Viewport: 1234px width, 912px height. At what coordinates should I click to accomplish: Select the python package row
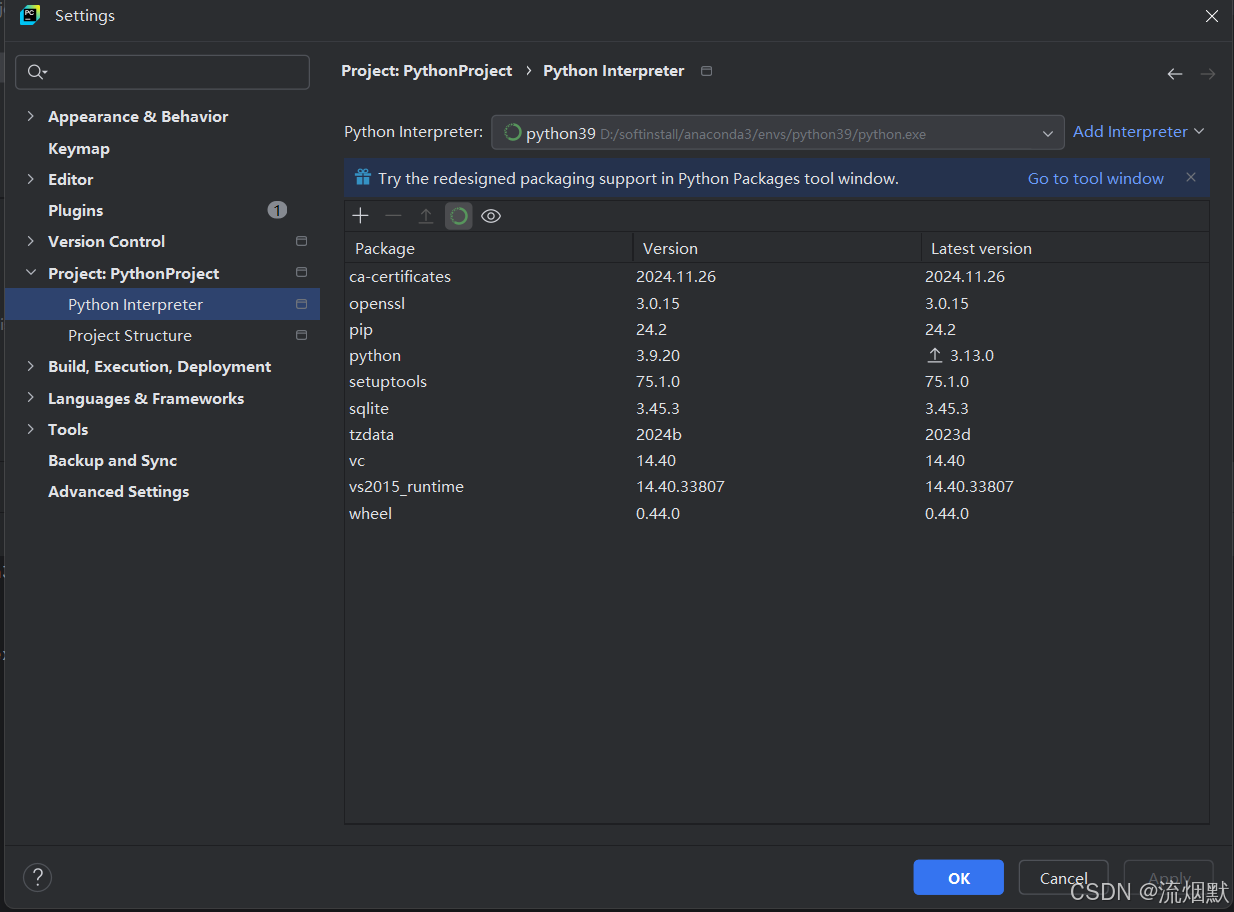777,355
